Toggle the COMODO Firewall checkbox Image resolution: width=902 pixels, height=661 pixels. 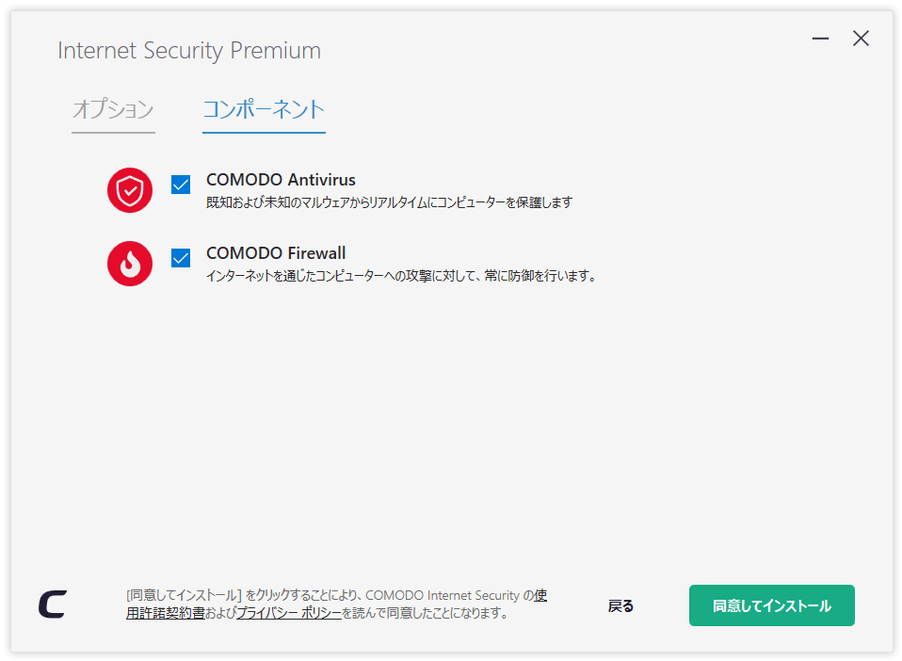point(181,258)
